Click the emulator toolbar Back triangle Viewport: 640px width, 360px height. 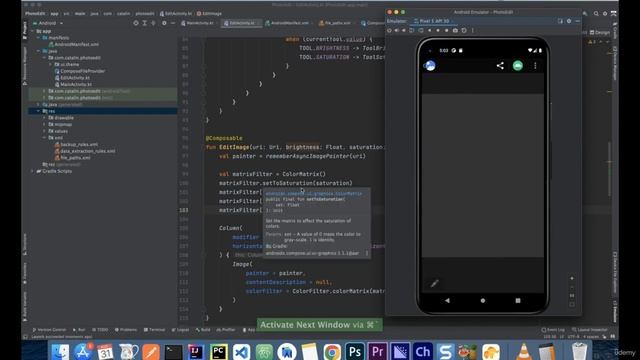pyautogui.click(x=429, y=30)
